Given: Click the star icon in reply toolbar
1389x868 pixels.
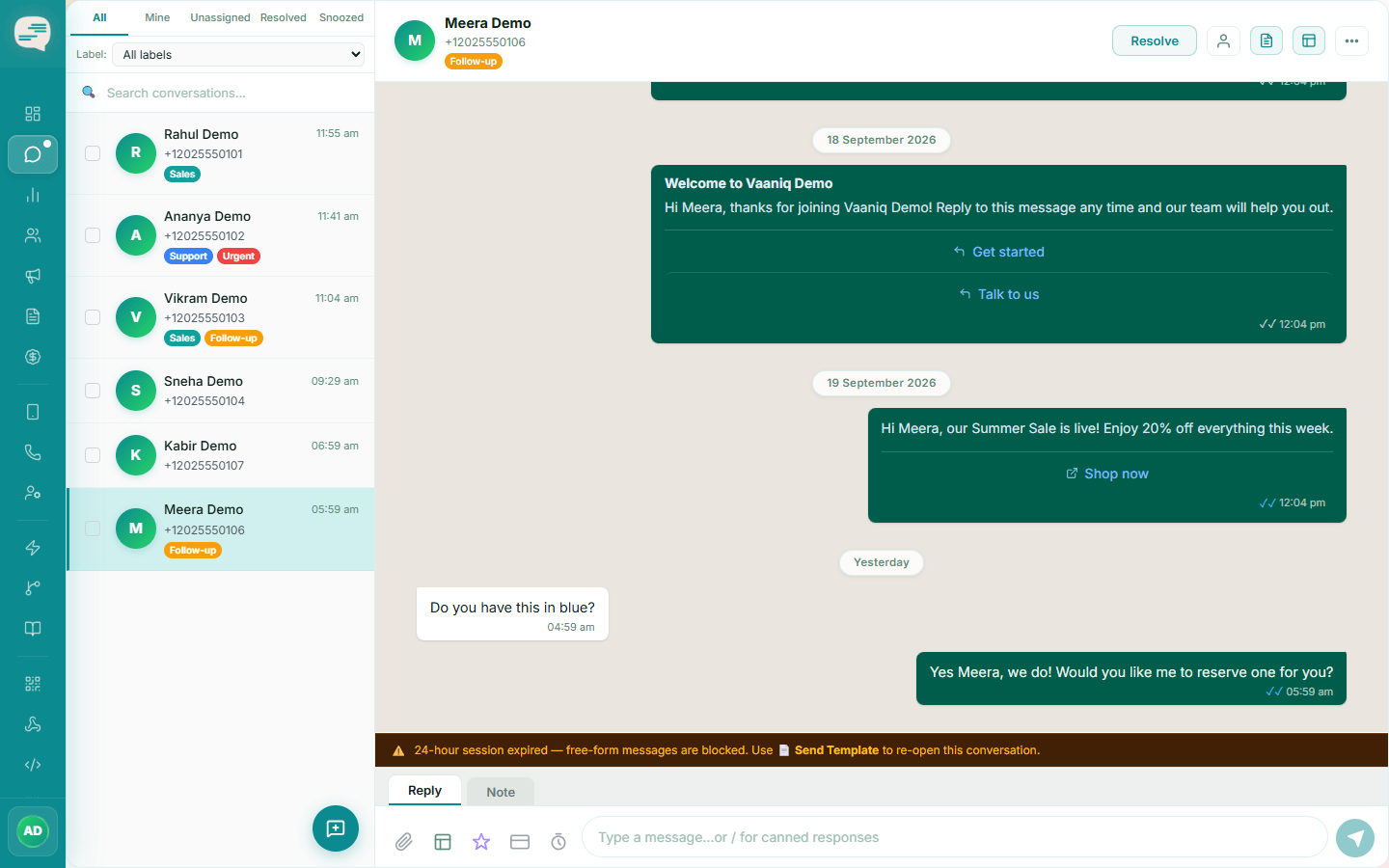Looking at the screenshot, I should click(x=481, y=842).
